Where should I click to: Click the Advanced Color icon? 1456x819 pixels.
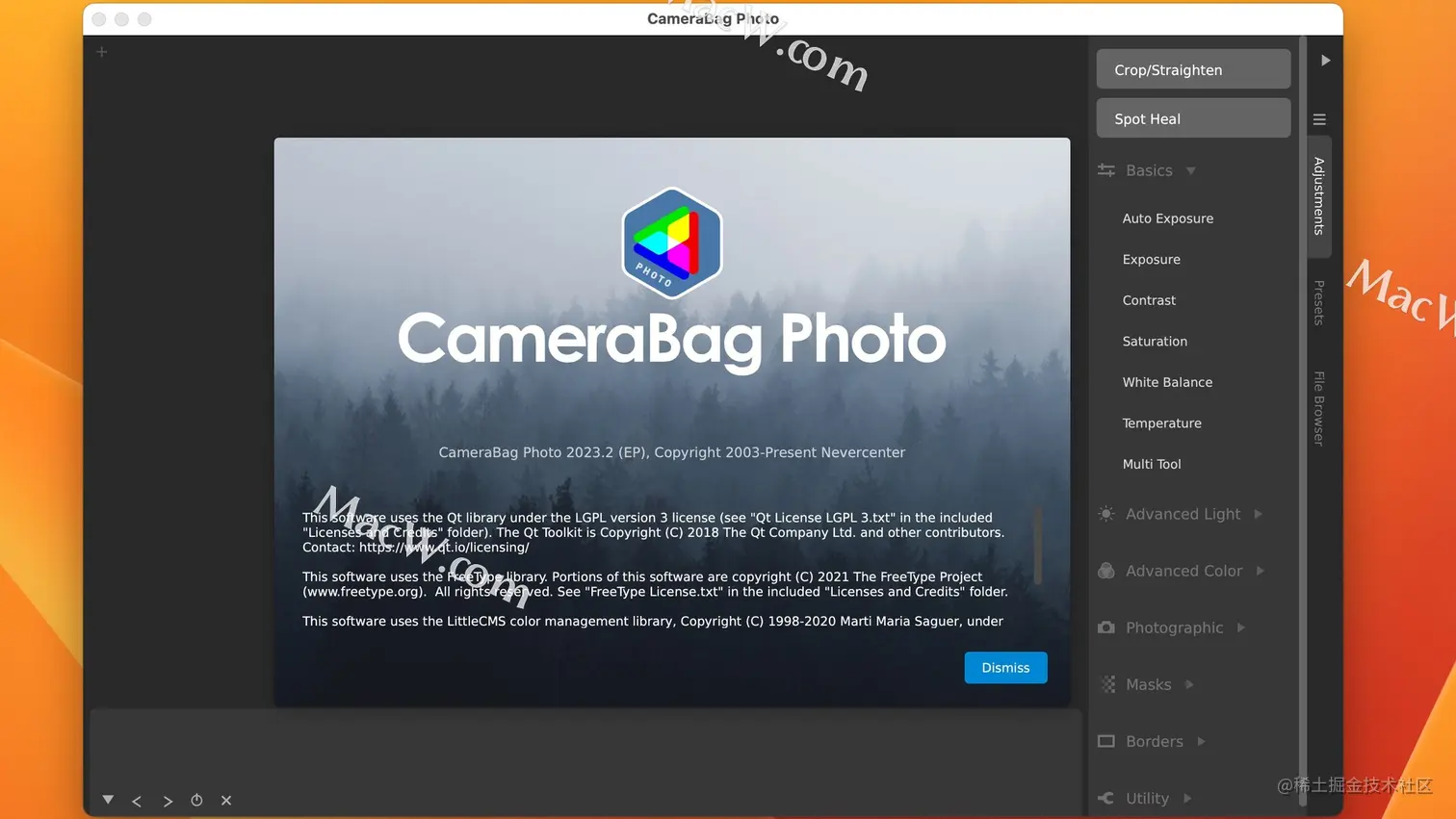1106,571
